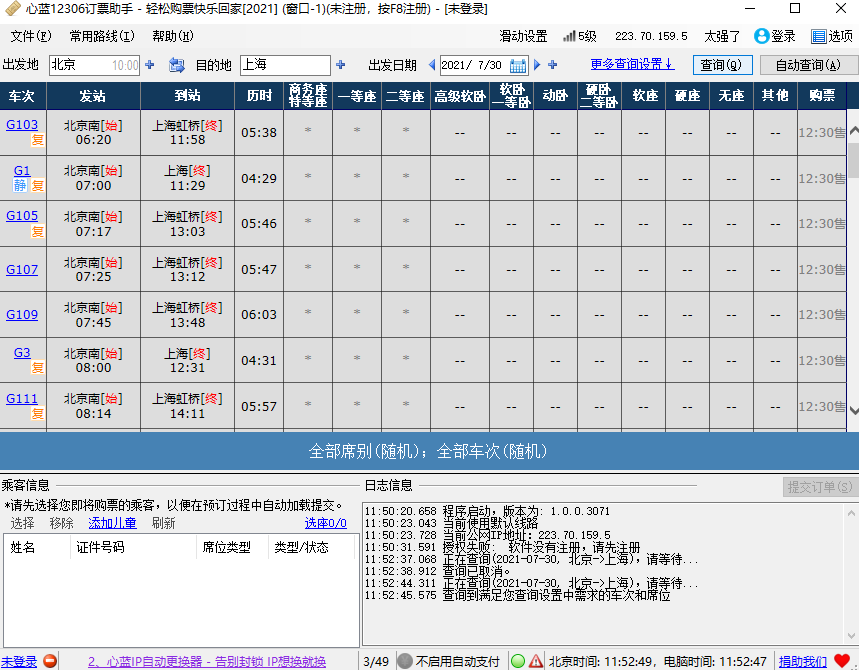Expand 更多查询设置 more query settings
Screen dimensions: 859x670
632,64
